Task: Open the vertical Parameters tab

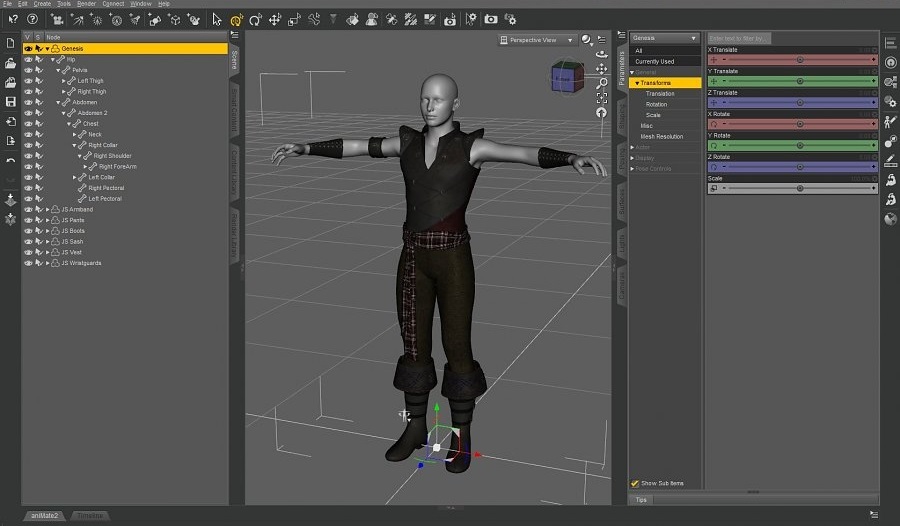Action: point(622,67)
